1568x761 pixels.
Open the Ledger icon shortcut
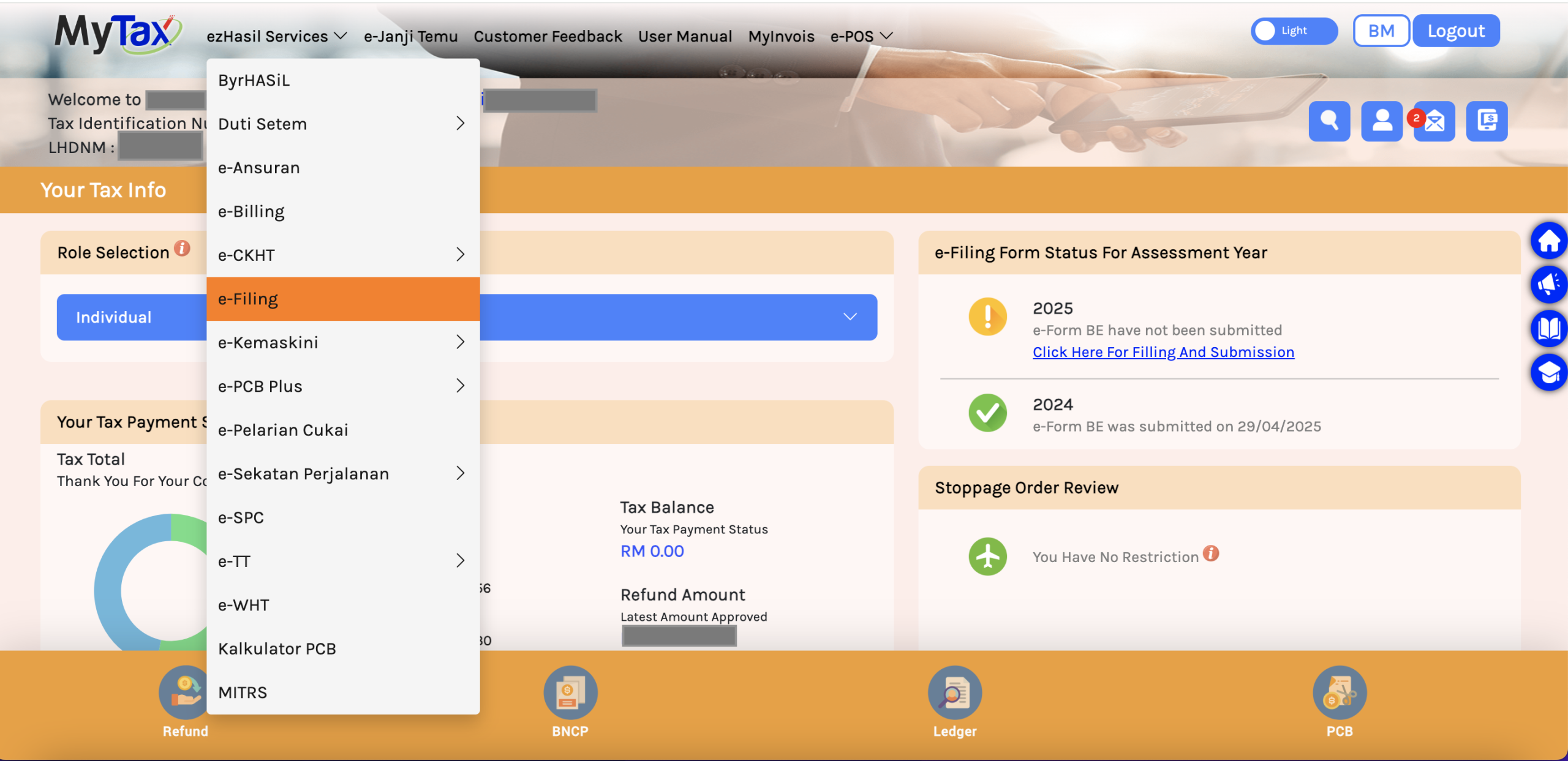954,692
